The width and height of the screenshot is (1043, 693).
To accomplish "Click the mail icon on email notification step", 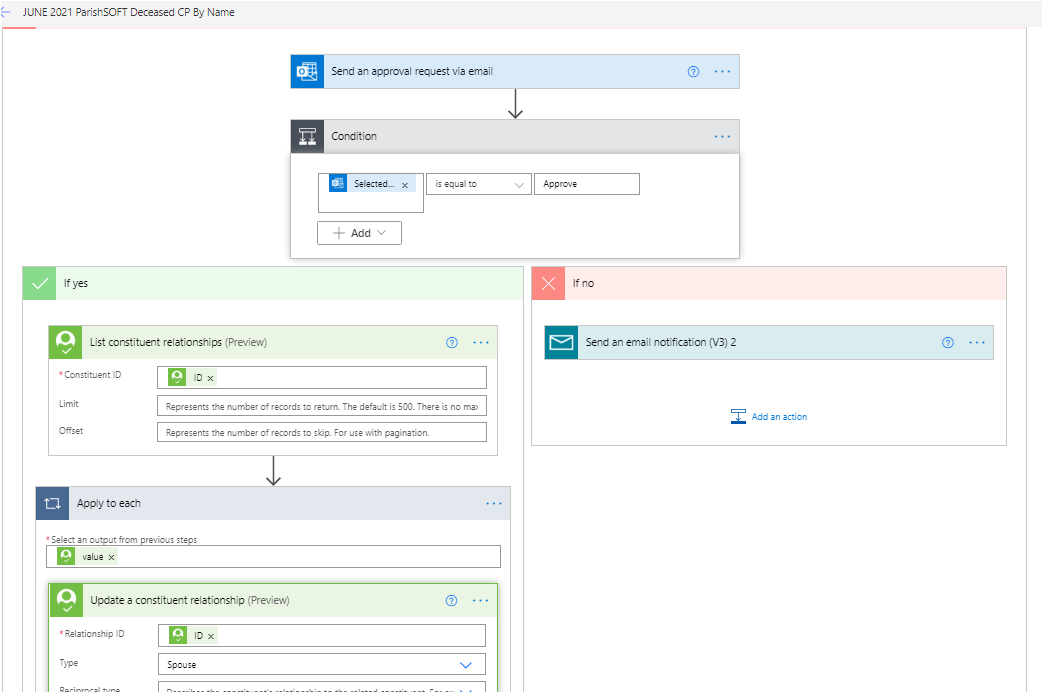I will click(x=561, y=342).
